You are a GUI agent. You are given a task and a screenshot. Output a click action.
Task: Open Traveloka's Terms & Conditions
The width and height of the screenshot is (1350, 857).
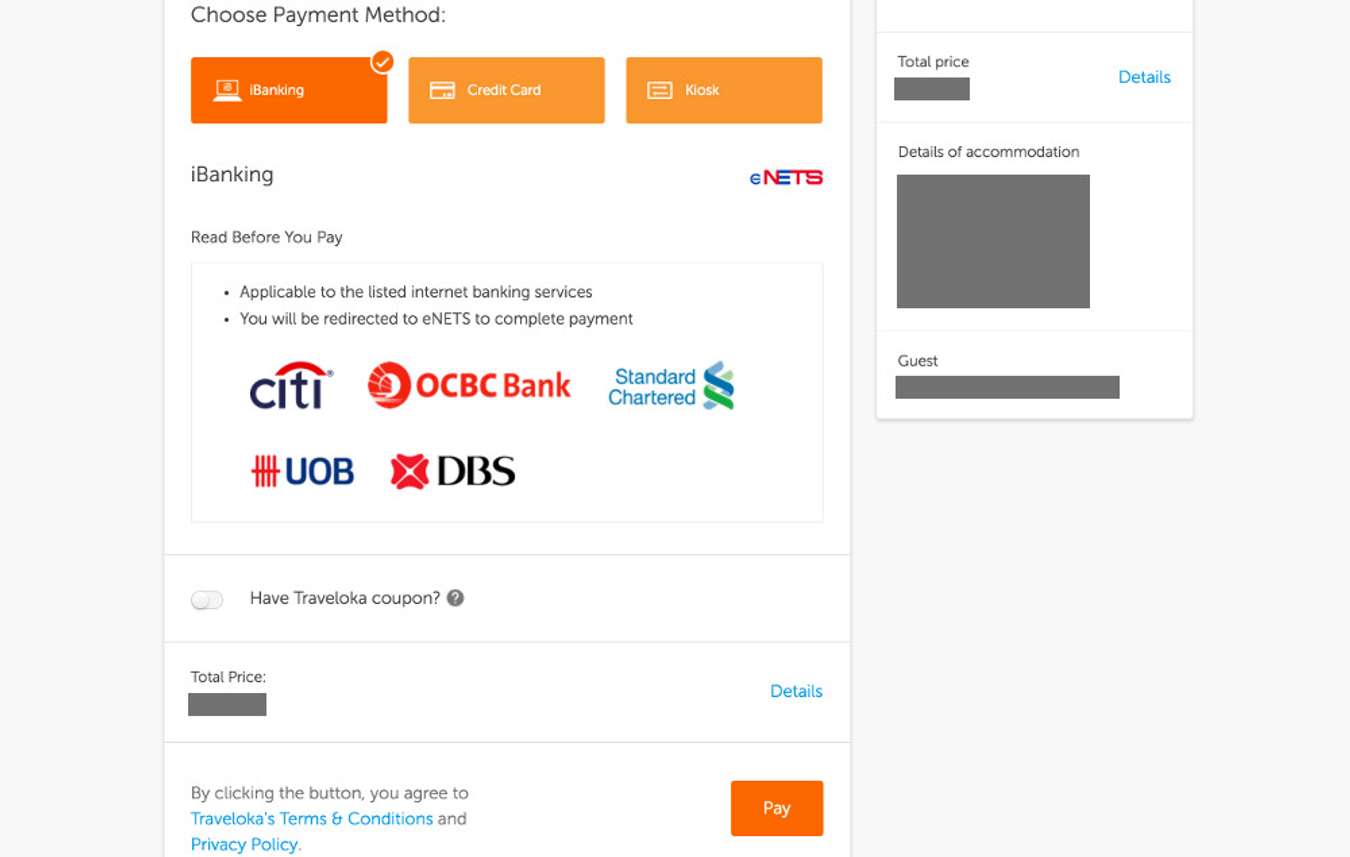[x=310, y=818]
